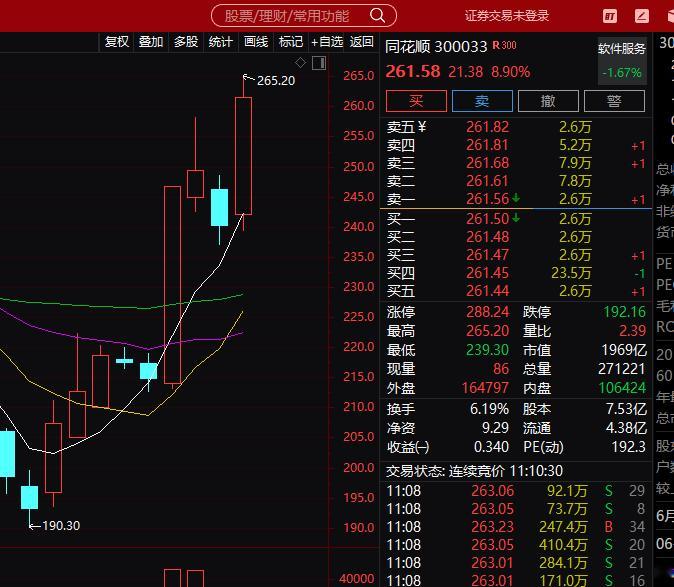Screen dimensions: 674x587
Task: Click 总量 value 271221
Action: [622, 369]
